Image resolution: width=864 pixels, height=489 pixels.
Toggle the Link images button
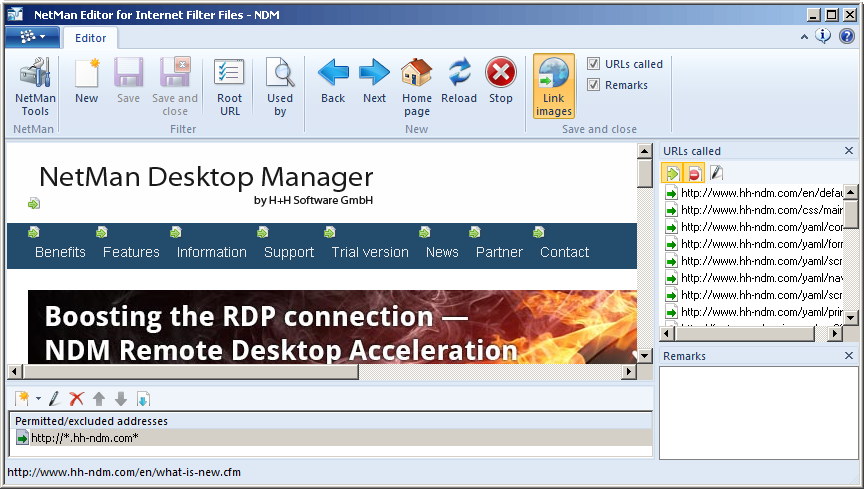tap(553, 86)
